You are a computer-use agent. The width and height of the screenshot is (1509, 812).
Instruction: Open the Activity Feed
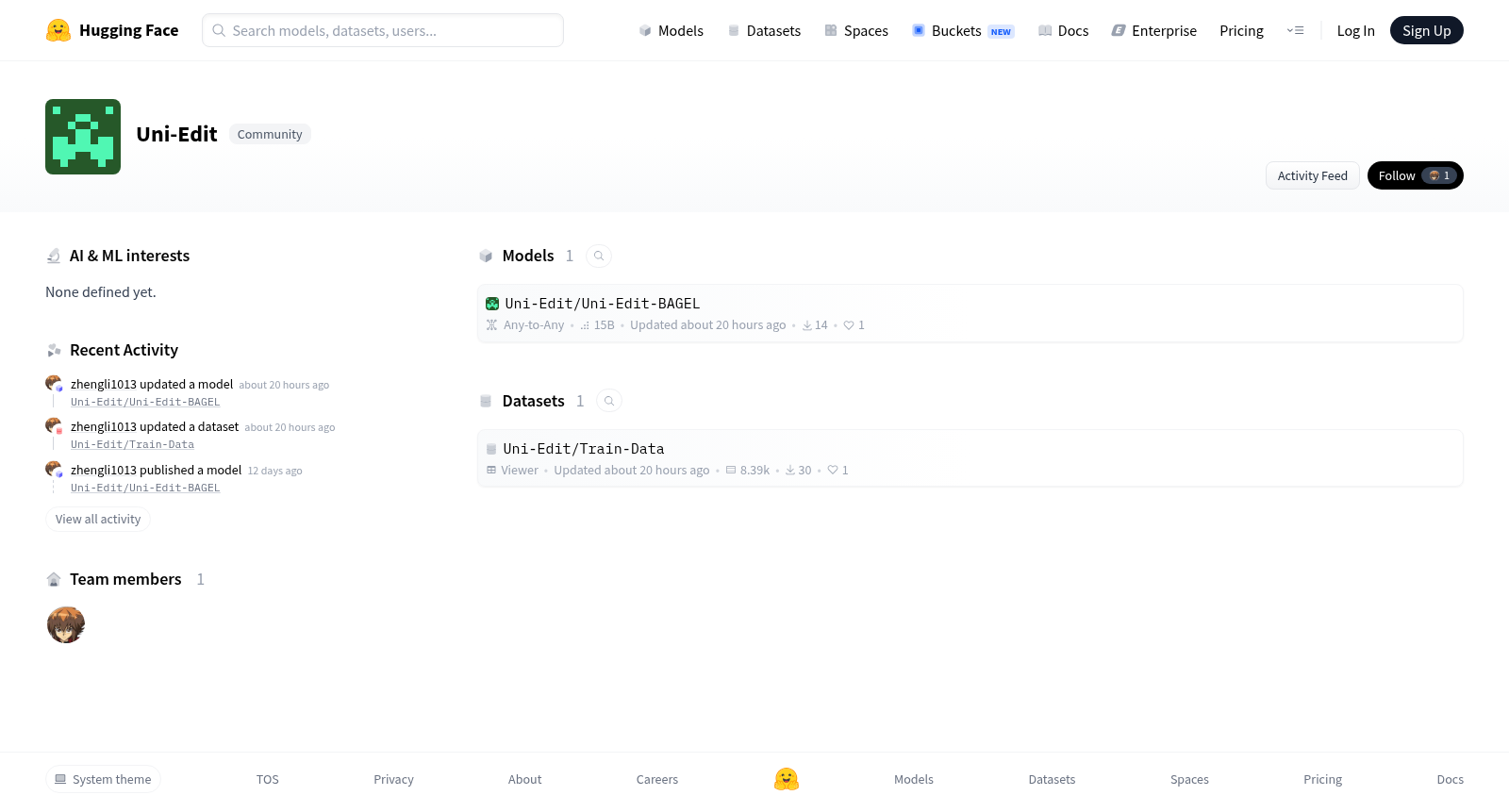[1312, 175]
